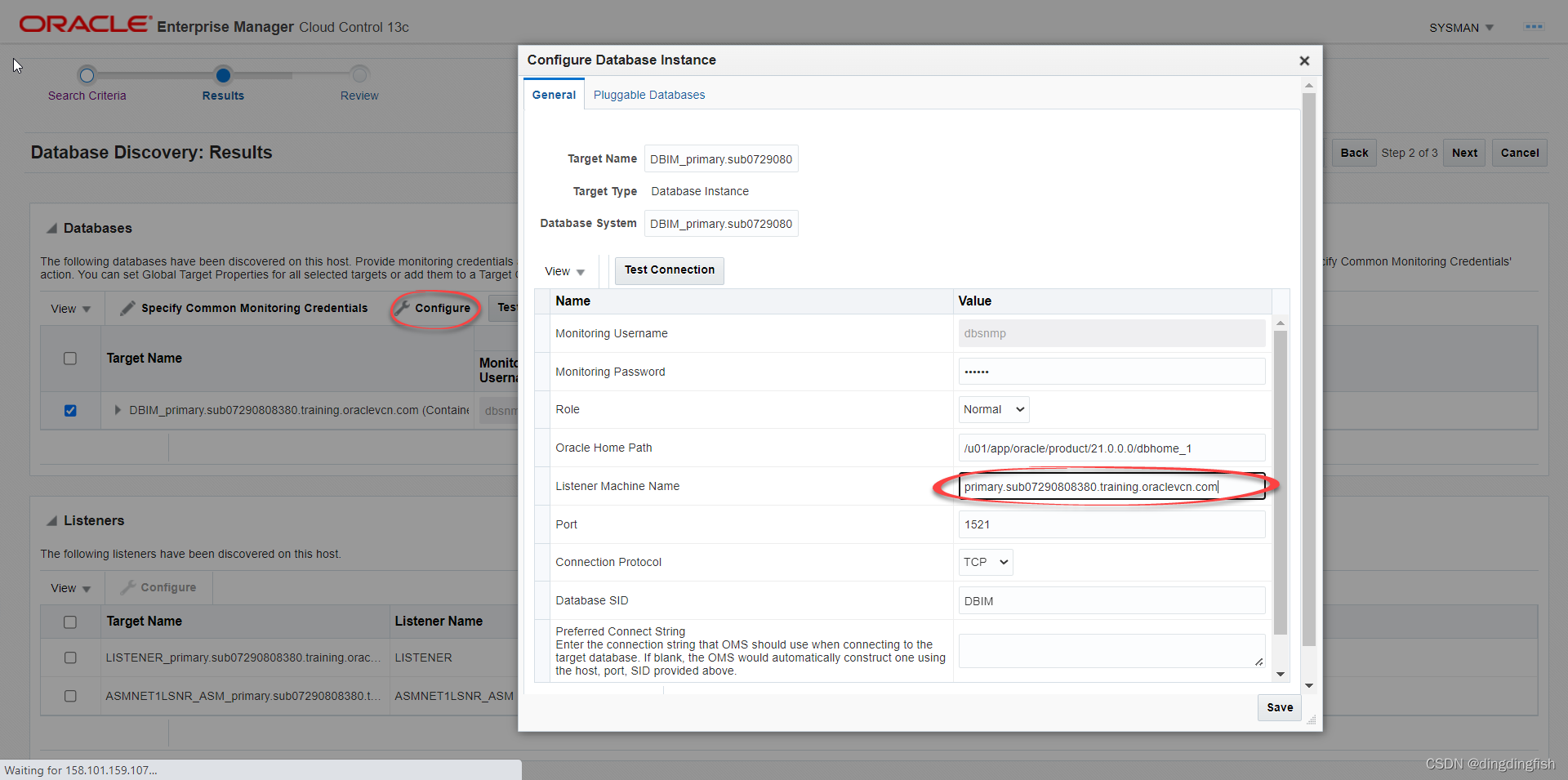Click the Oracle logo
The image size is (1568, 780).
click(x=85, y=25)
